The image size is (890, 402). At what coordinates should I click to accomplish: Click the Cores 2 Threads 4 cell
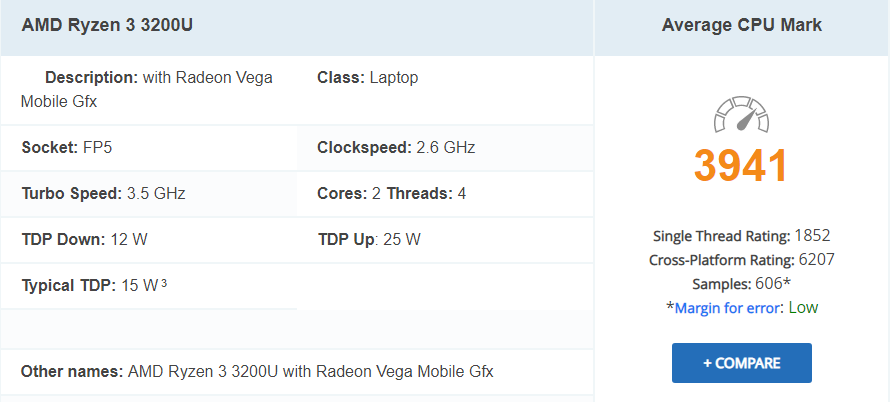coord(445,194)
